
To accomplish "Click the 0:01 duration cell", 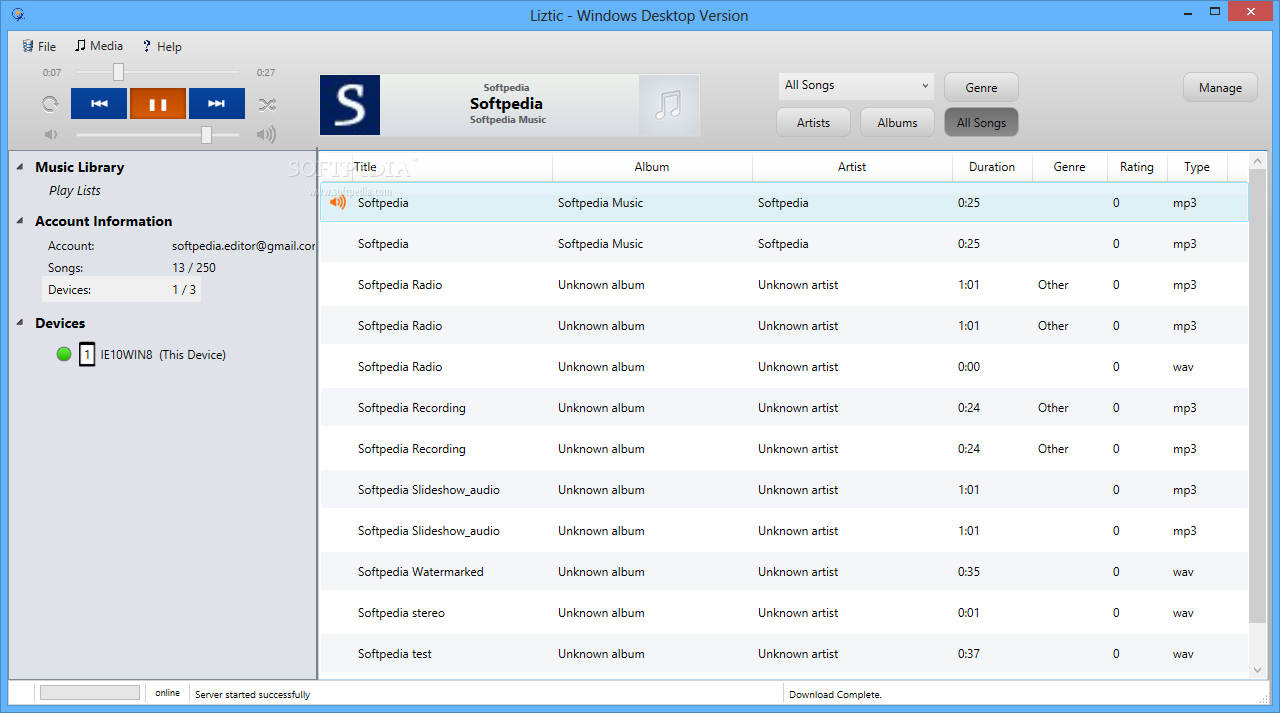I will click(969, 613).
